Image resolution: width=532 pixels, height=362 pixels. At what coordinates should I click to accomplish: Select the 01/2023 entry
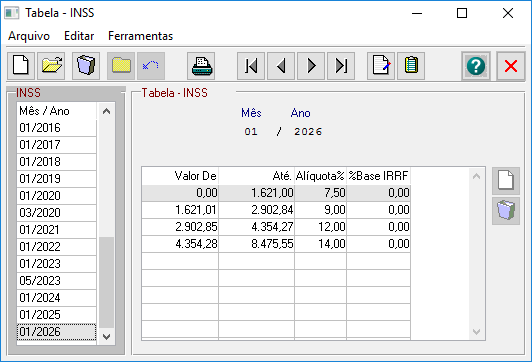56,264
